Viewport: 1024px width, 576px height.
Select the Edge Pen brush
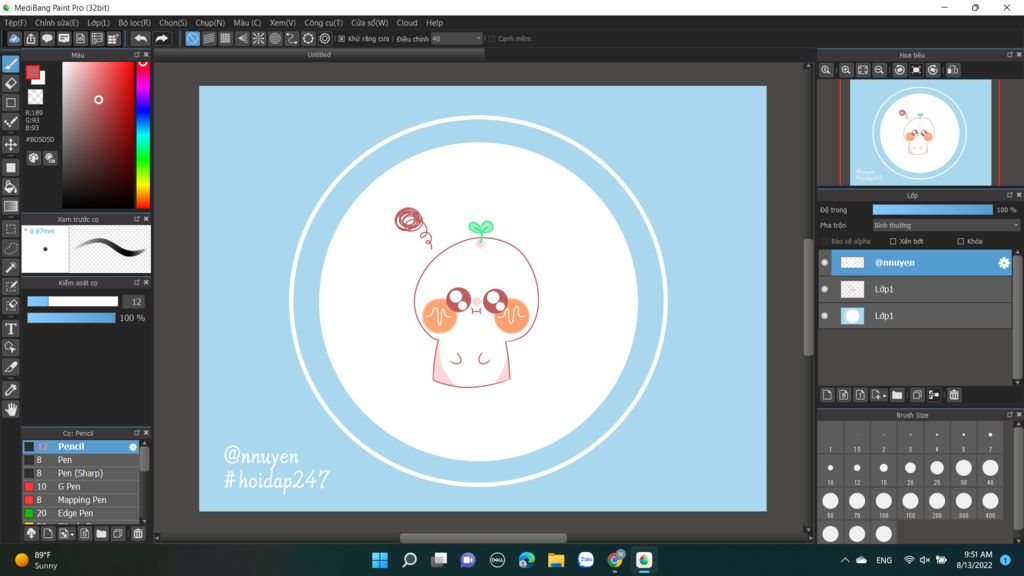click(x=81, y=513)
